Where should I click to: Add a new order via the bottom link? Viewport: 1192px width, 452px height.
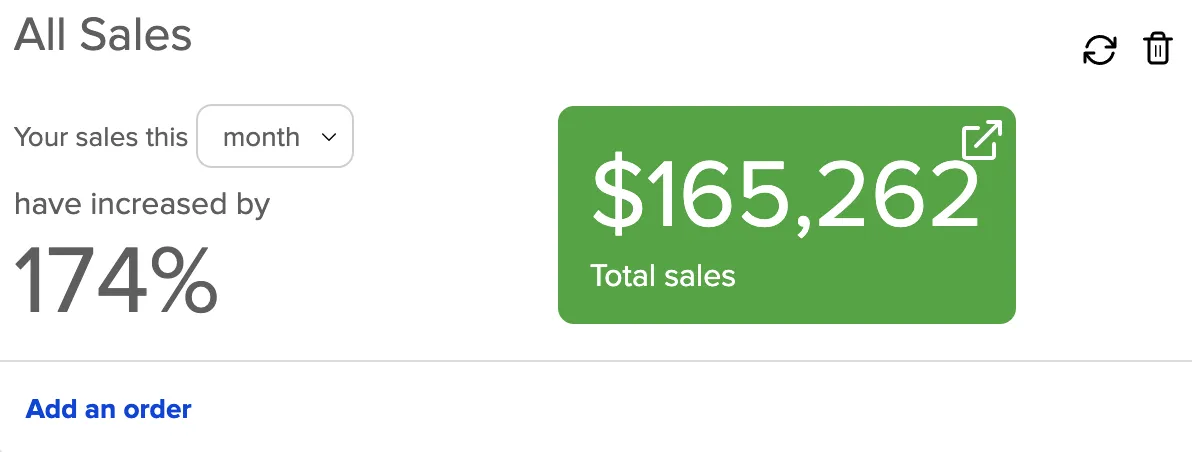point(108,409)
